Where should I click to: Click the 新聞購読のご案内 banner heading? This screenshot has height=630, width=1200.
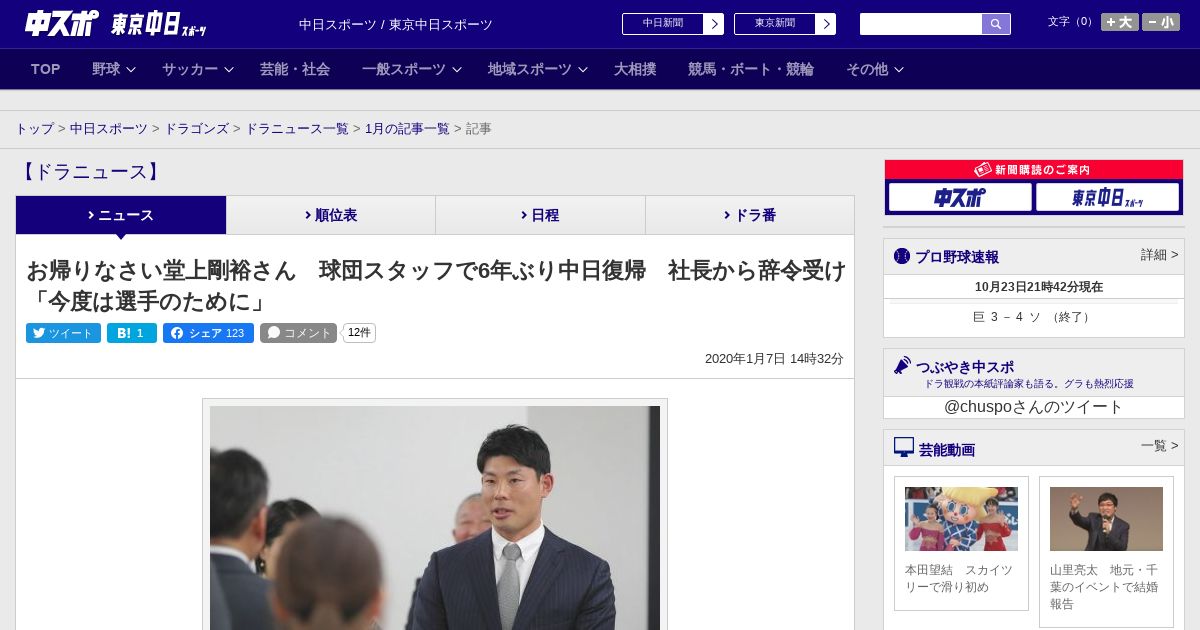point(1033,170)
